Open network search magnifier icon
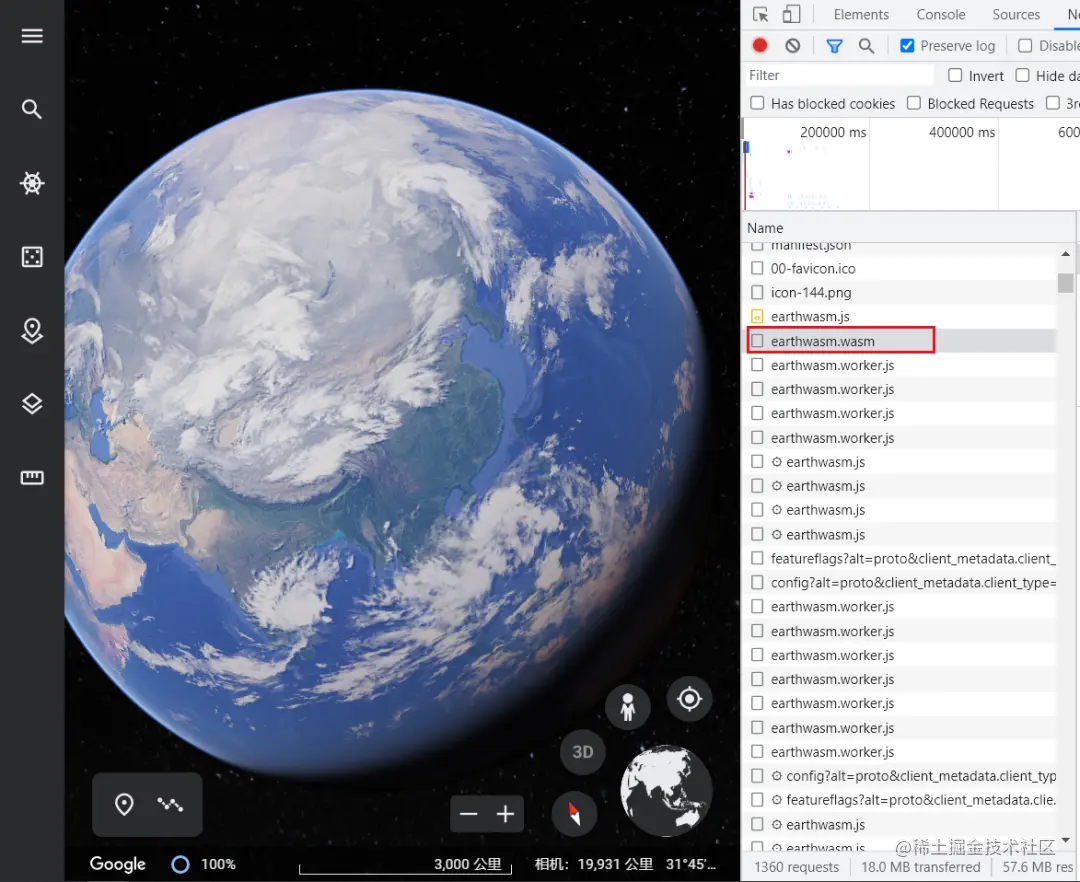 pos(866,45)
